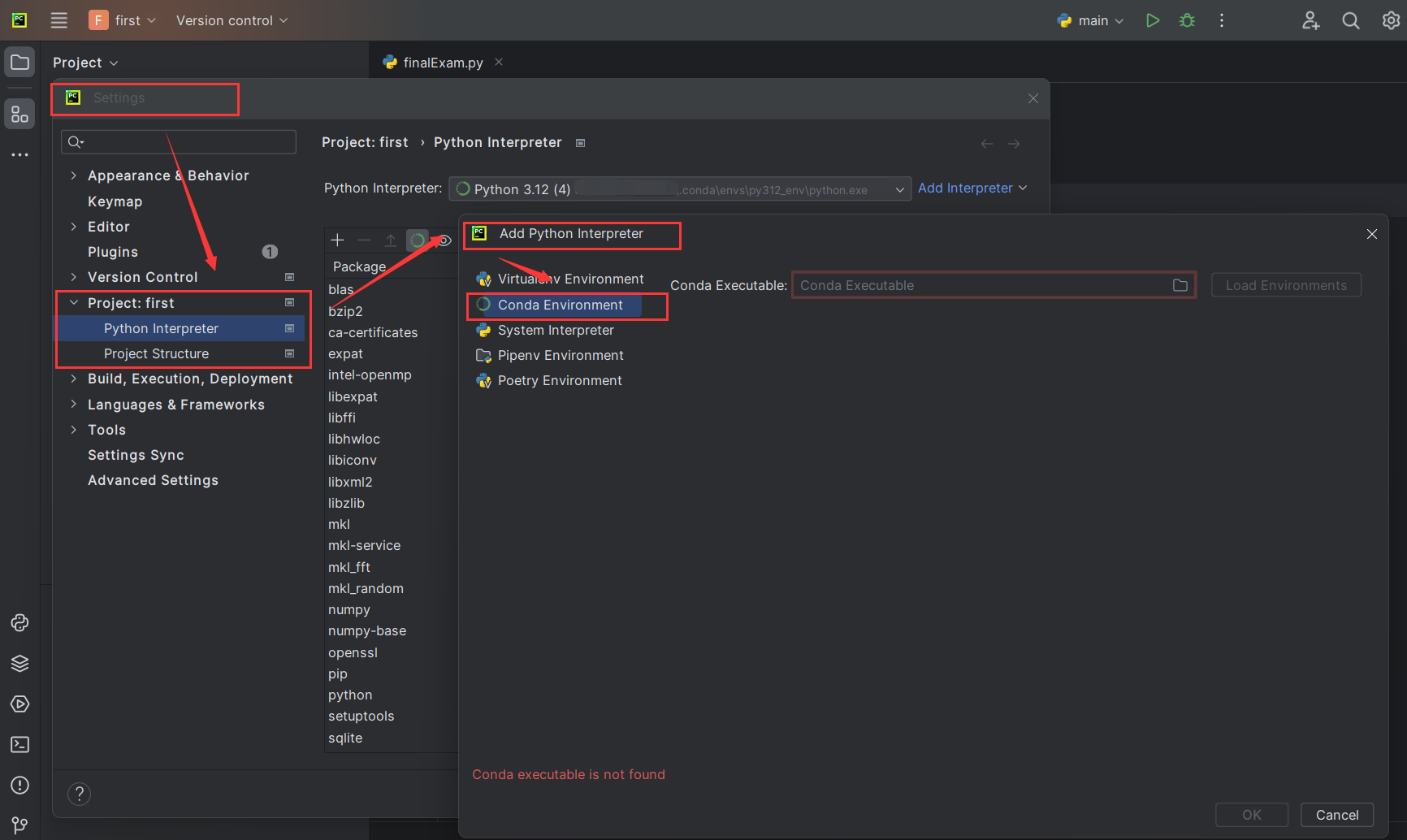The image size is (1407, 840).
Task: Open more run actions menu
Action: click(x=1222, y=20)
